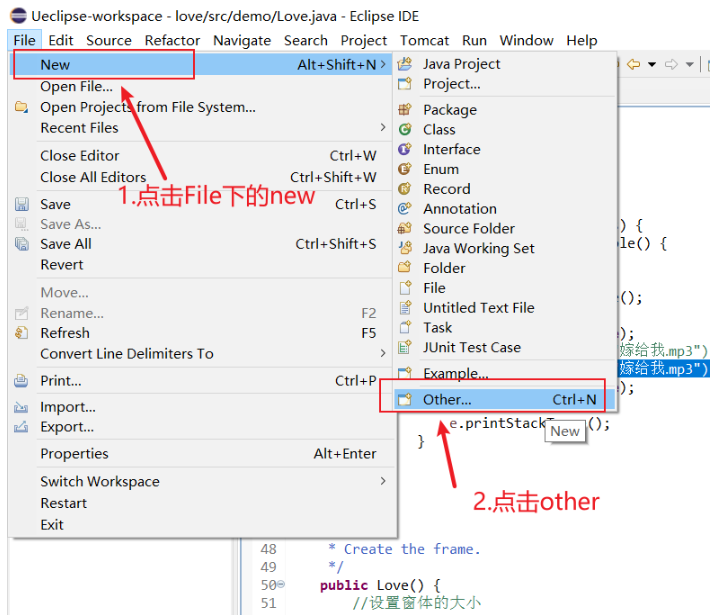Click the File icon in New submenu

pos(405,288)
